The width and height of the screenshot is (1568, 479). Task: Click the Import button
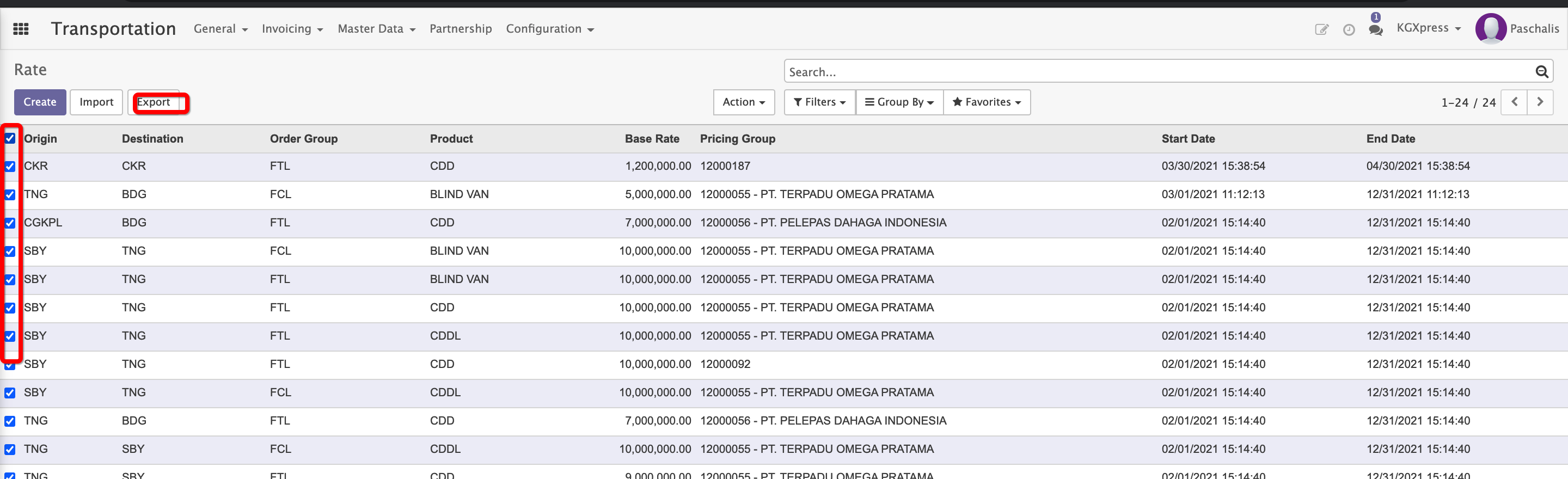[x=96, y=102]
